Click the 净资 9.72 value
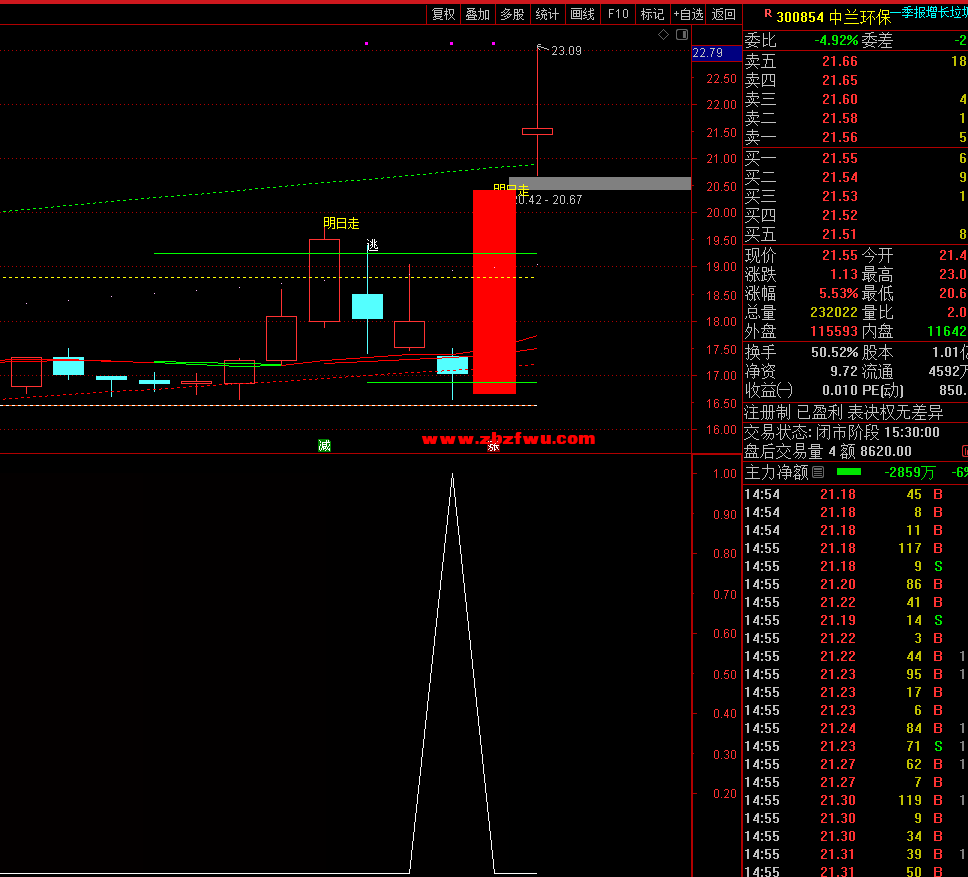Screen dimensions: 968x877 844,372
